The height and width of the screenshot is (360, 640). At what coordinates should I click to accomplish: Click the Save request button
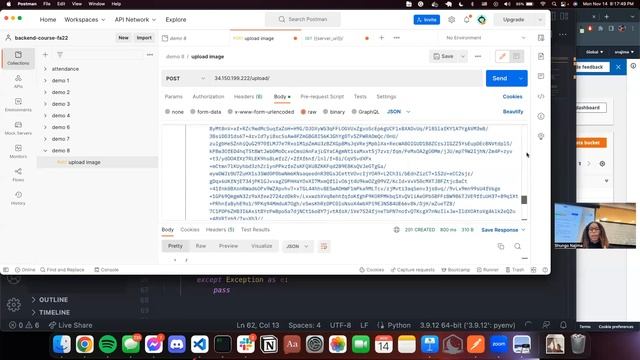pos(444,56)
